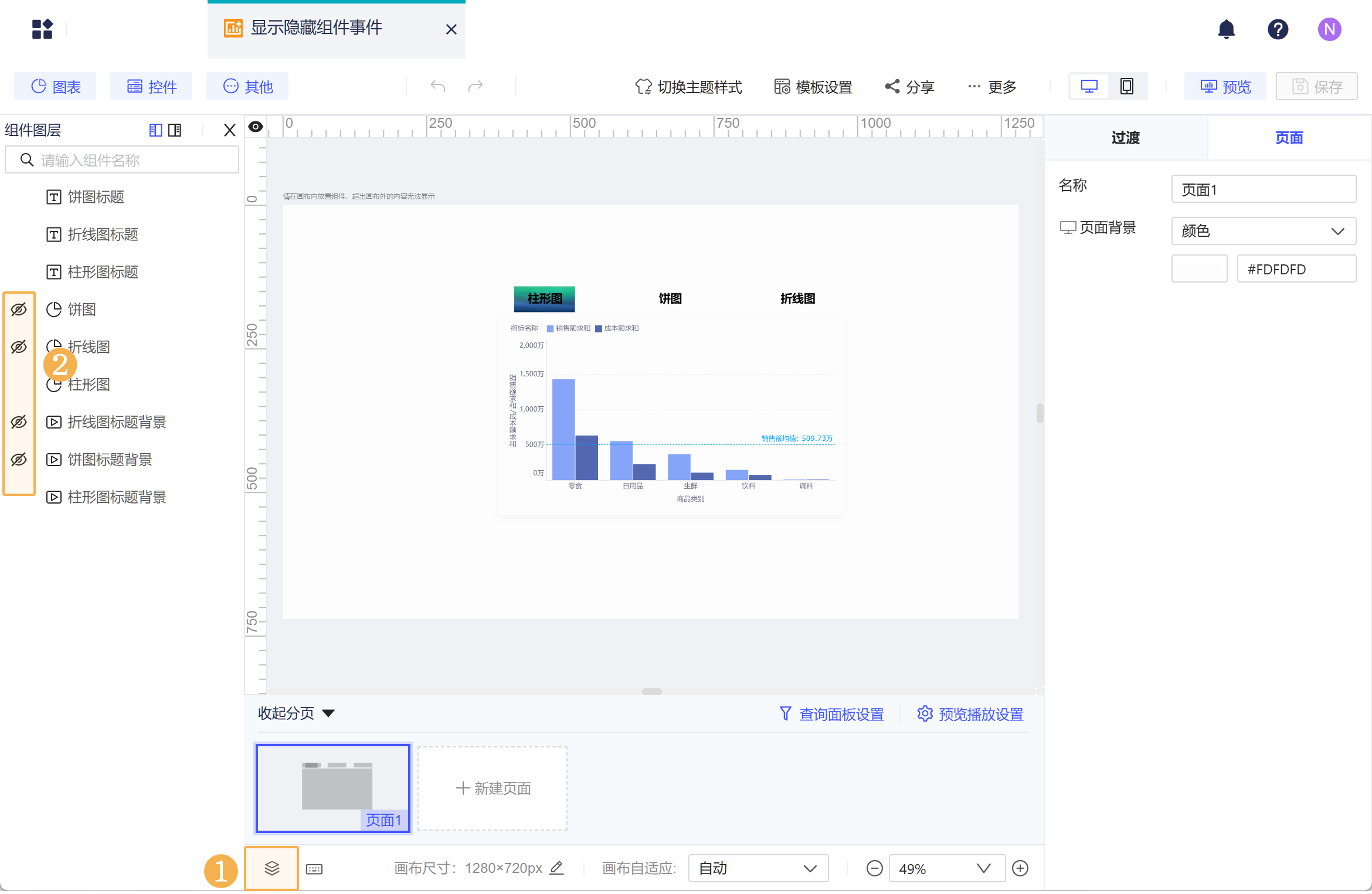Open the 图表 menu

[x=56, y=87]
